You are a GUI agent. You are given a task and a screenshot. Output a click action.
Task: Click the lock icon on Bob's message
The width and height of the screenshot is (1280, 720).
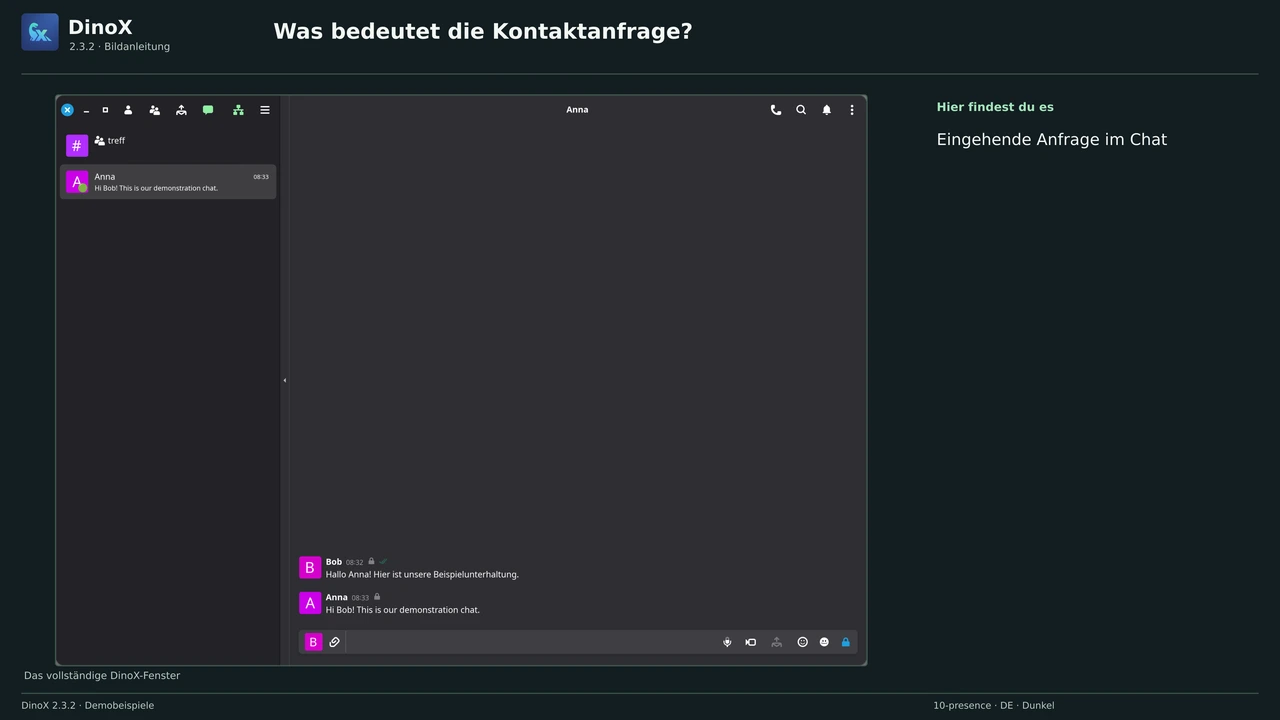[x=372, y=562]
